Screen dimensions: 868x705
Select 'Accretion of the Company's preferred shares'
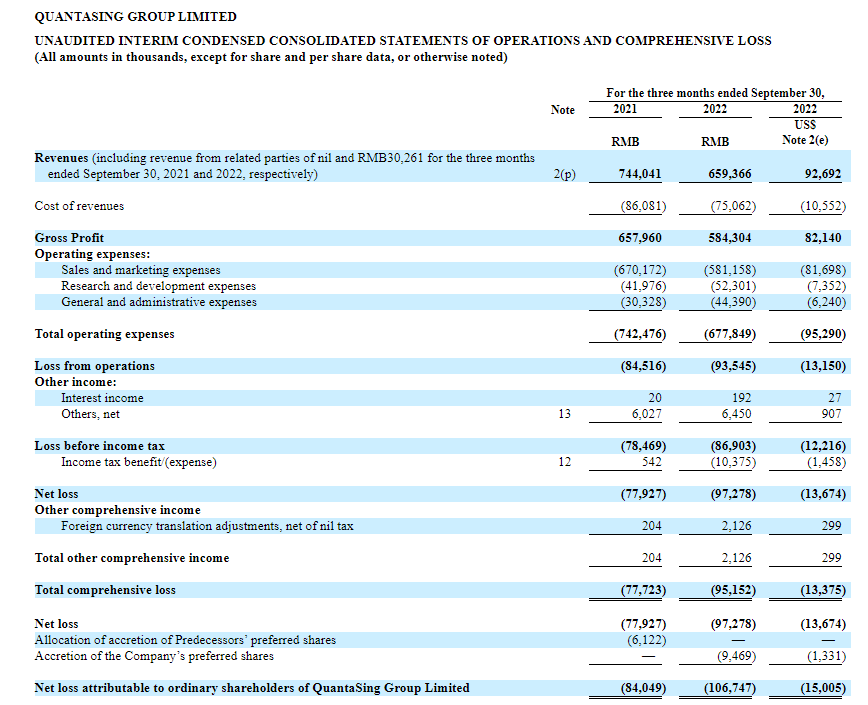pyautogui.click(x=154, y=656)
